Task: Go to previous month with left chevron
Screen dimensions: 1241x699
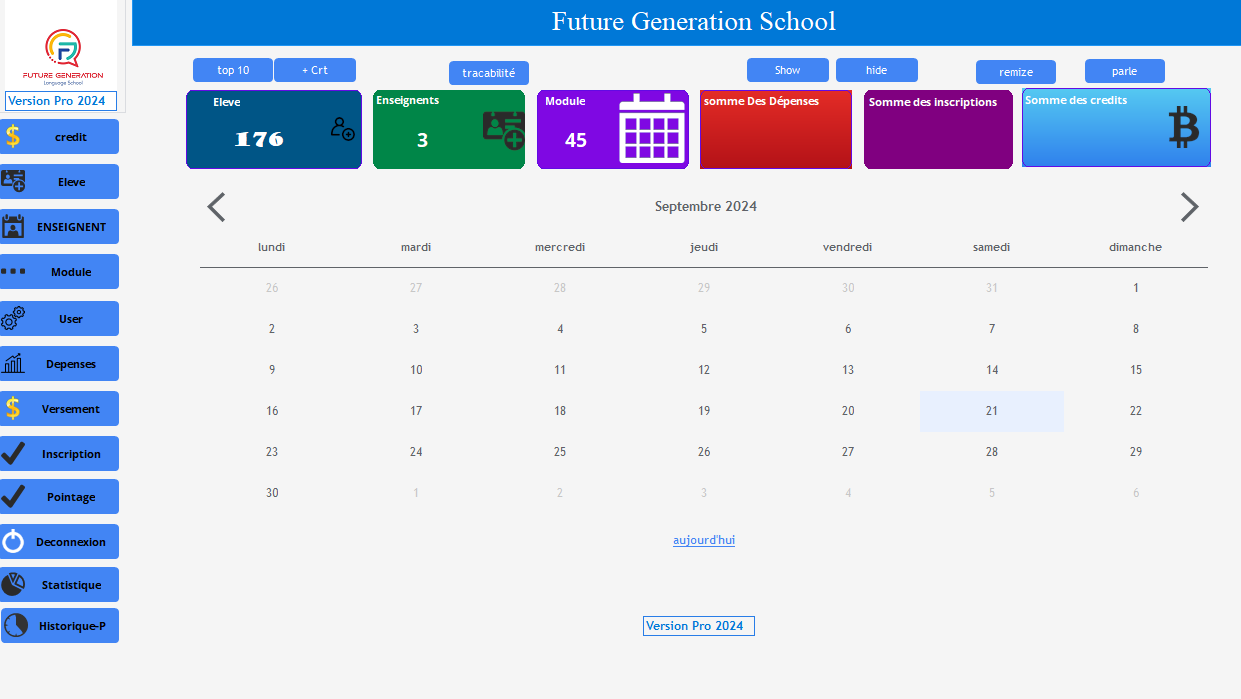Action: pos(216,207)
